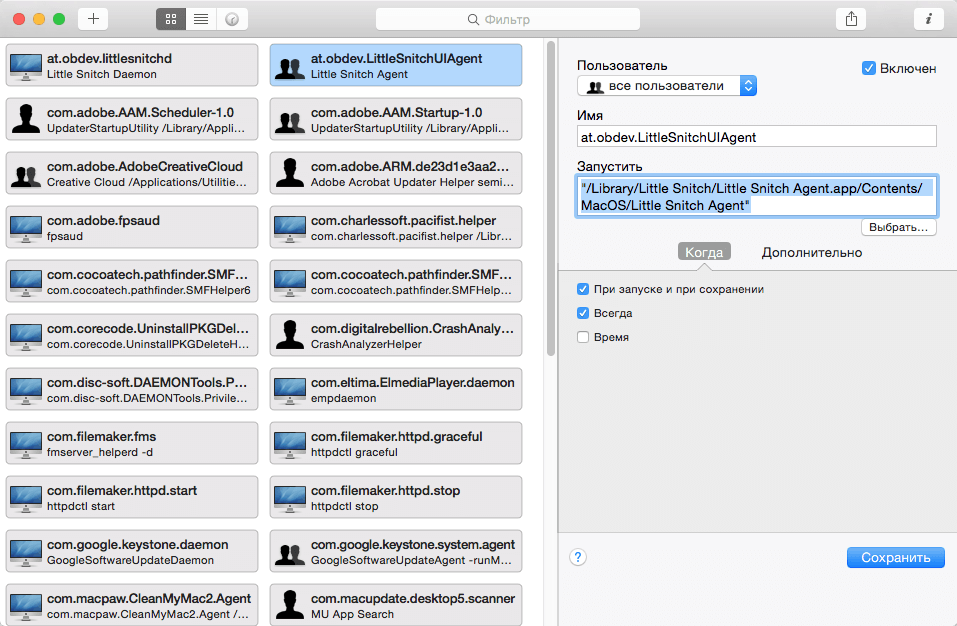This screenshot has height=626, width=957.
Task: Click user icon of com.macupdate.desktop5.scanner
Action: [x=289, y=605]
